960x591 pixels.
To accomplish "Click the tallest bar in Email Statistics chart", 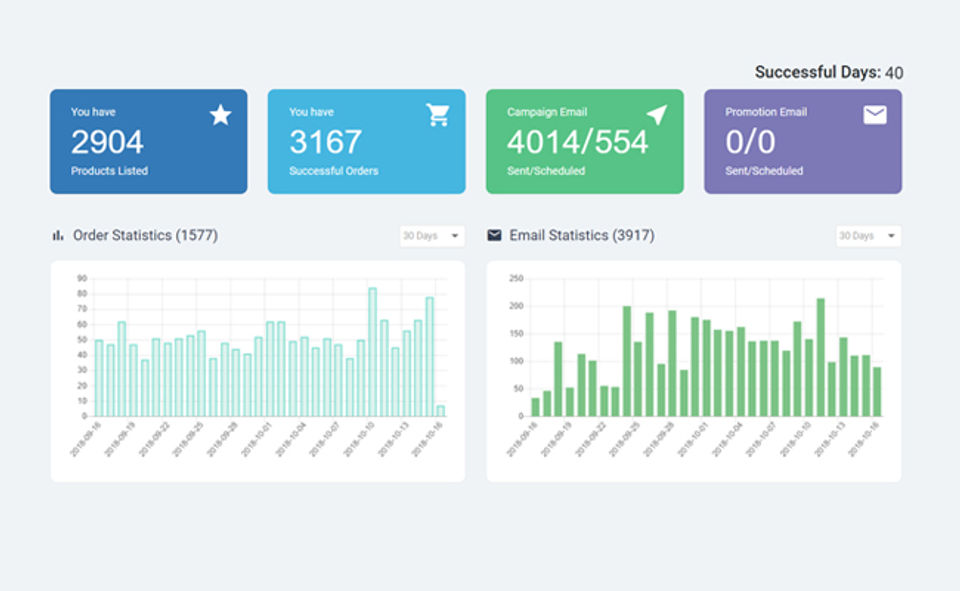I will (x=821, y=358).
